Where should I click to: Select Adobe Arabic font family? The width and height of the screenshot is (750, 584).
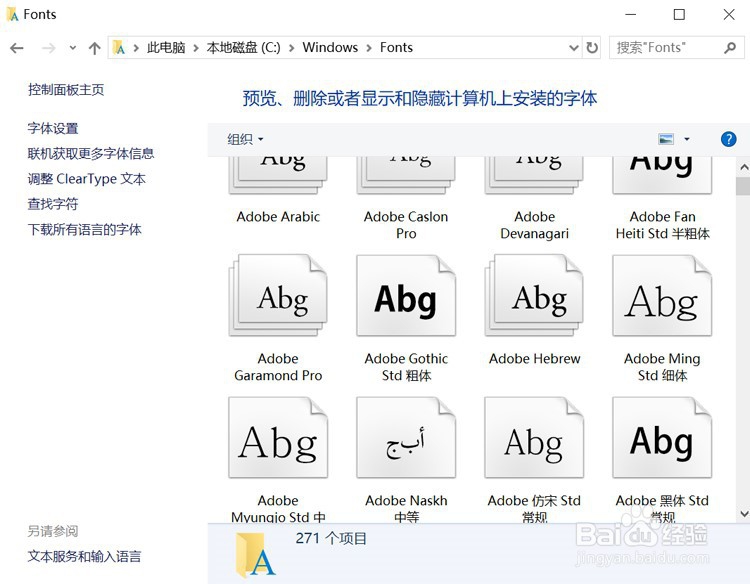click(278, 189)
